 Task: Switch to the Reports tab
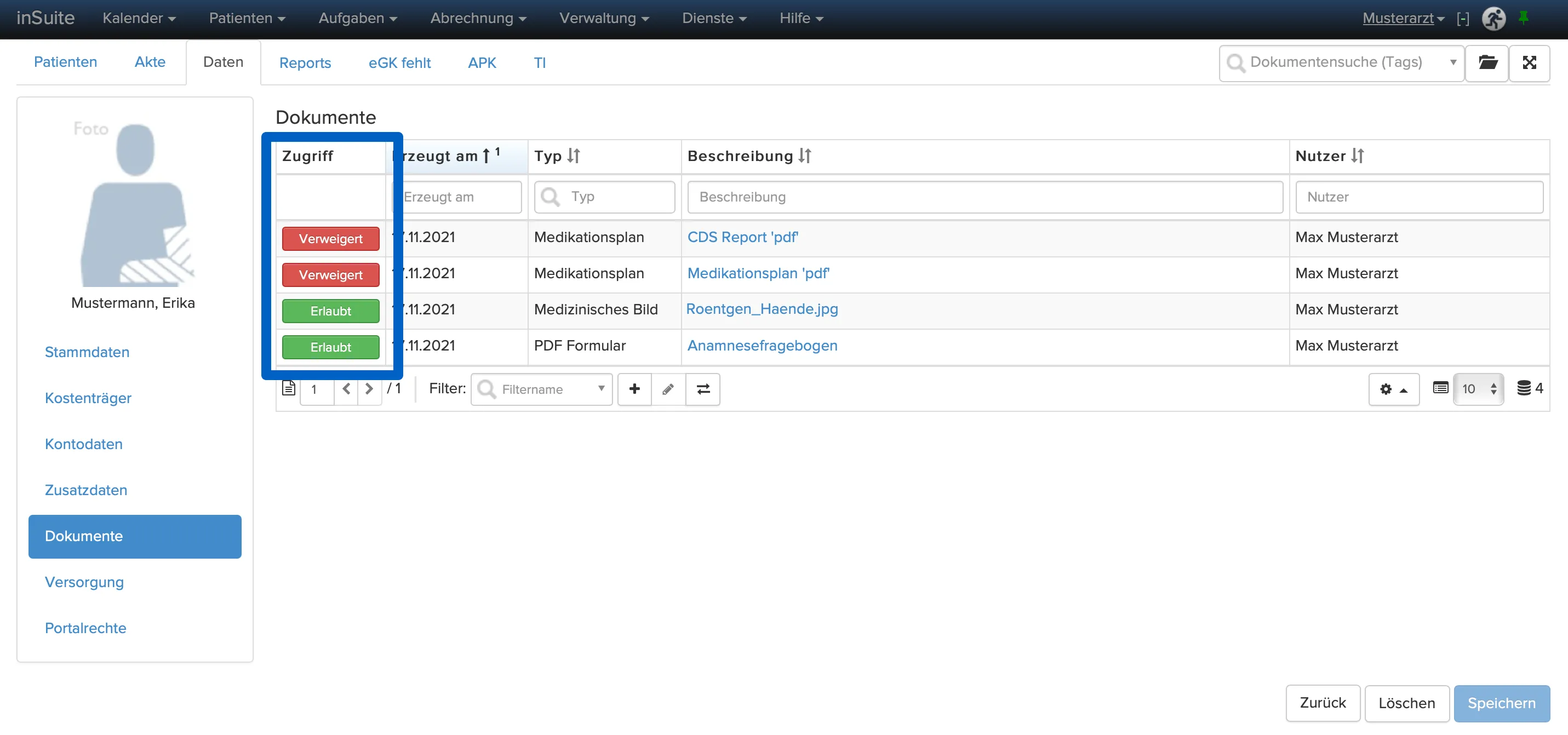click(x=305, y=62)
